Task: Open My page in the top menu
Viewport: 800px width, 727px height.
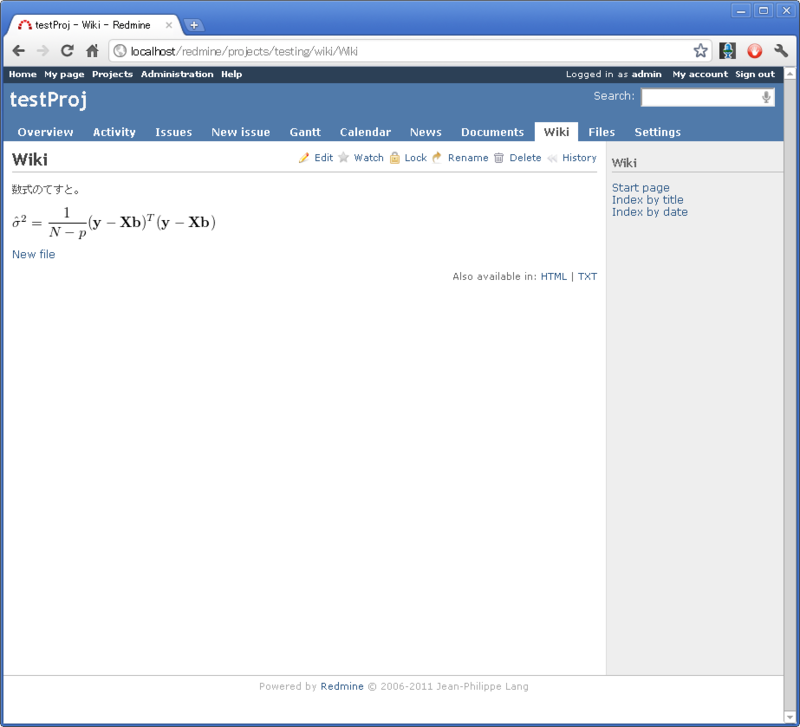Action: pos(64,74)
